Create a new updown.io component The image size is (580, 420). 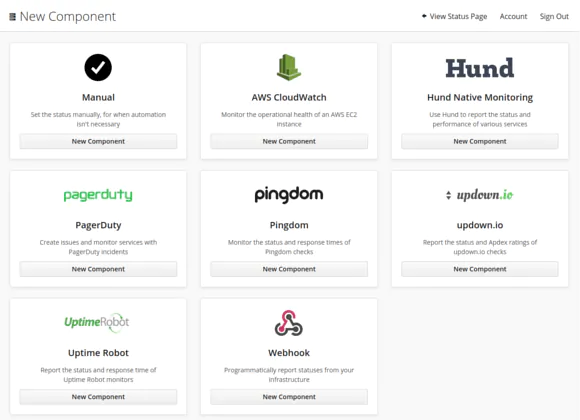click(x=480, y=269)
